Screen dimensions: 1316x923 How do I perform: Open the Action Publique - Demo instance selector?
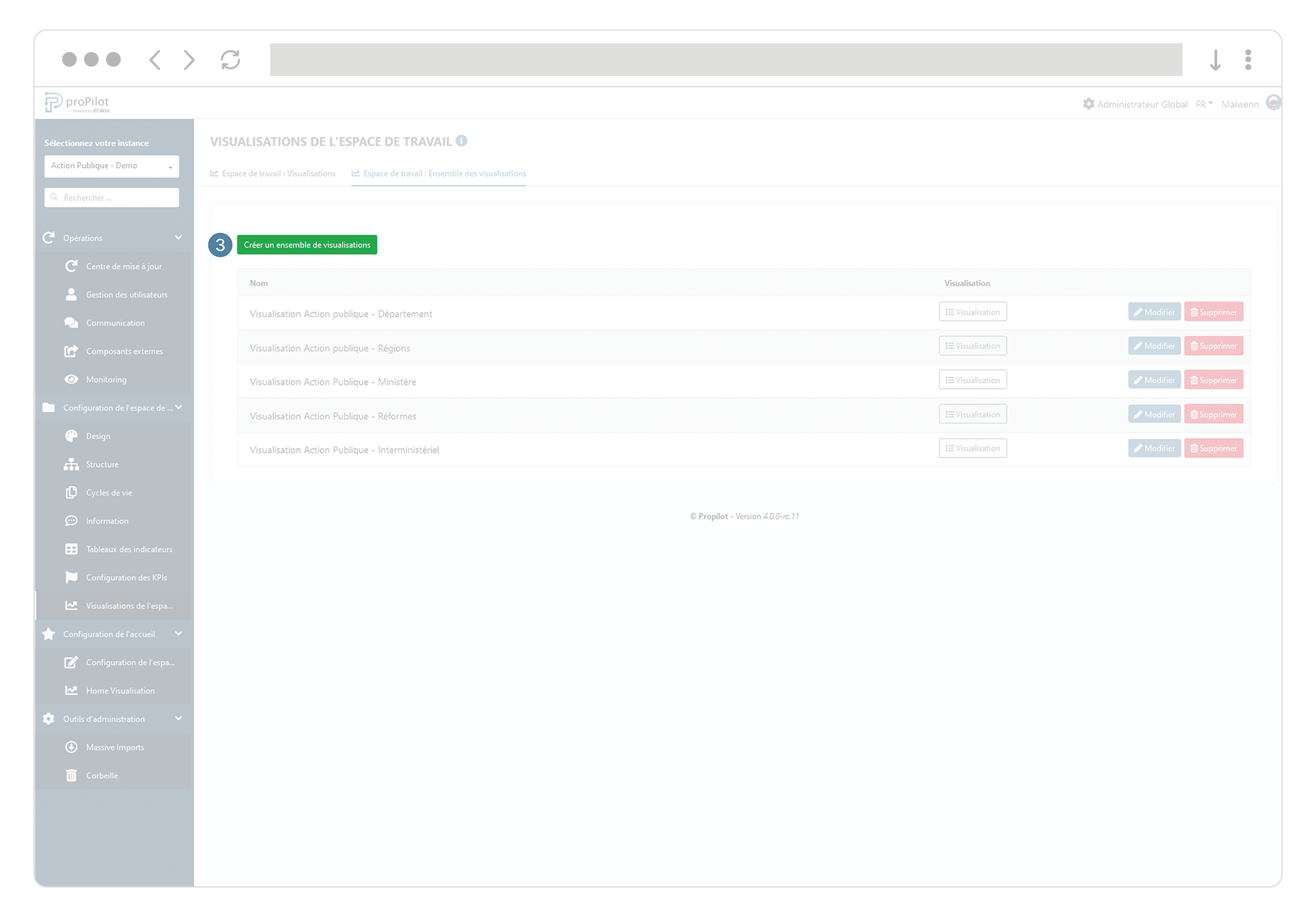(x=111, y=165)
